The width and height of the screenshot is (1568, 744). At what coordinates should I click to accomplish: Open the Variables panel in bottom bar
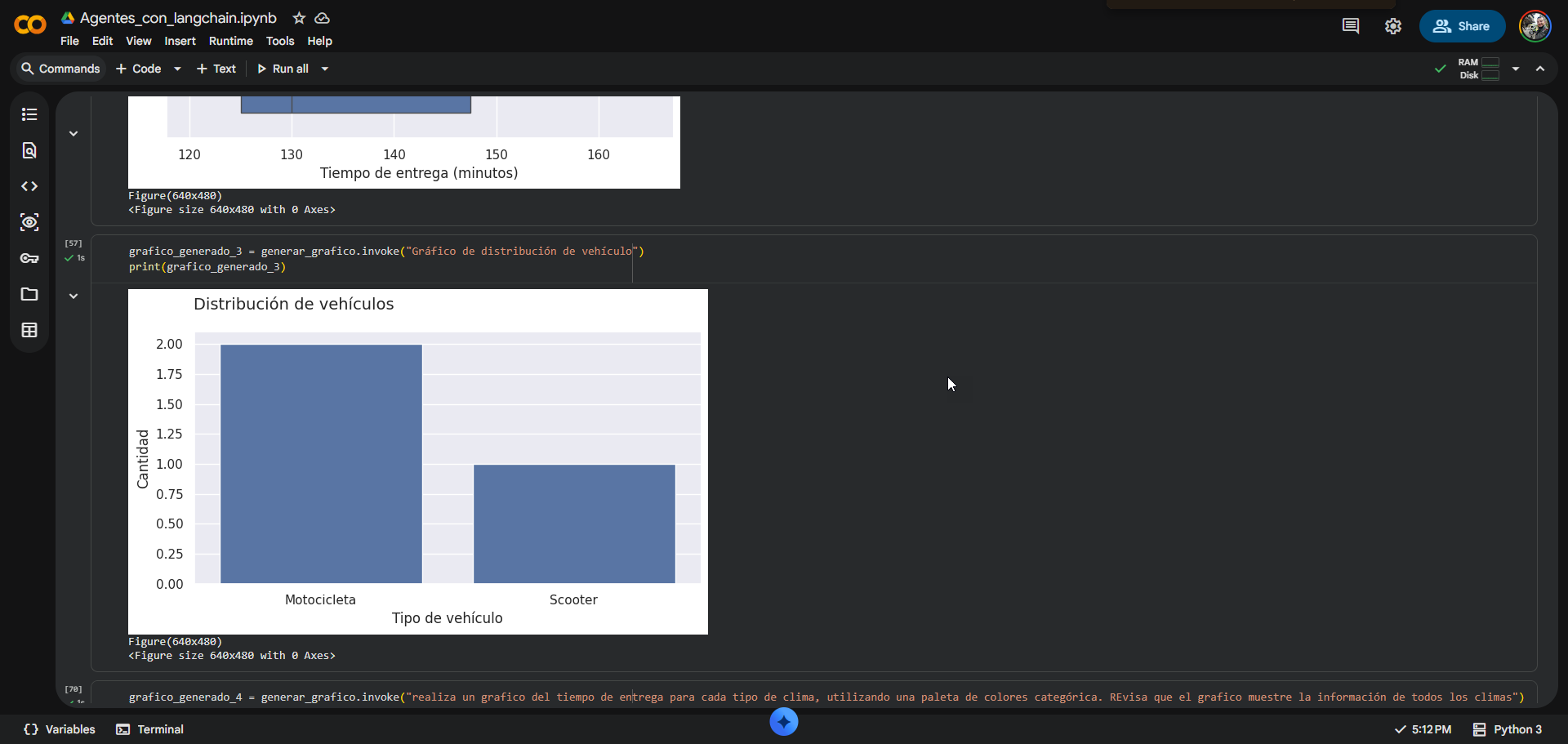point(60,729)
